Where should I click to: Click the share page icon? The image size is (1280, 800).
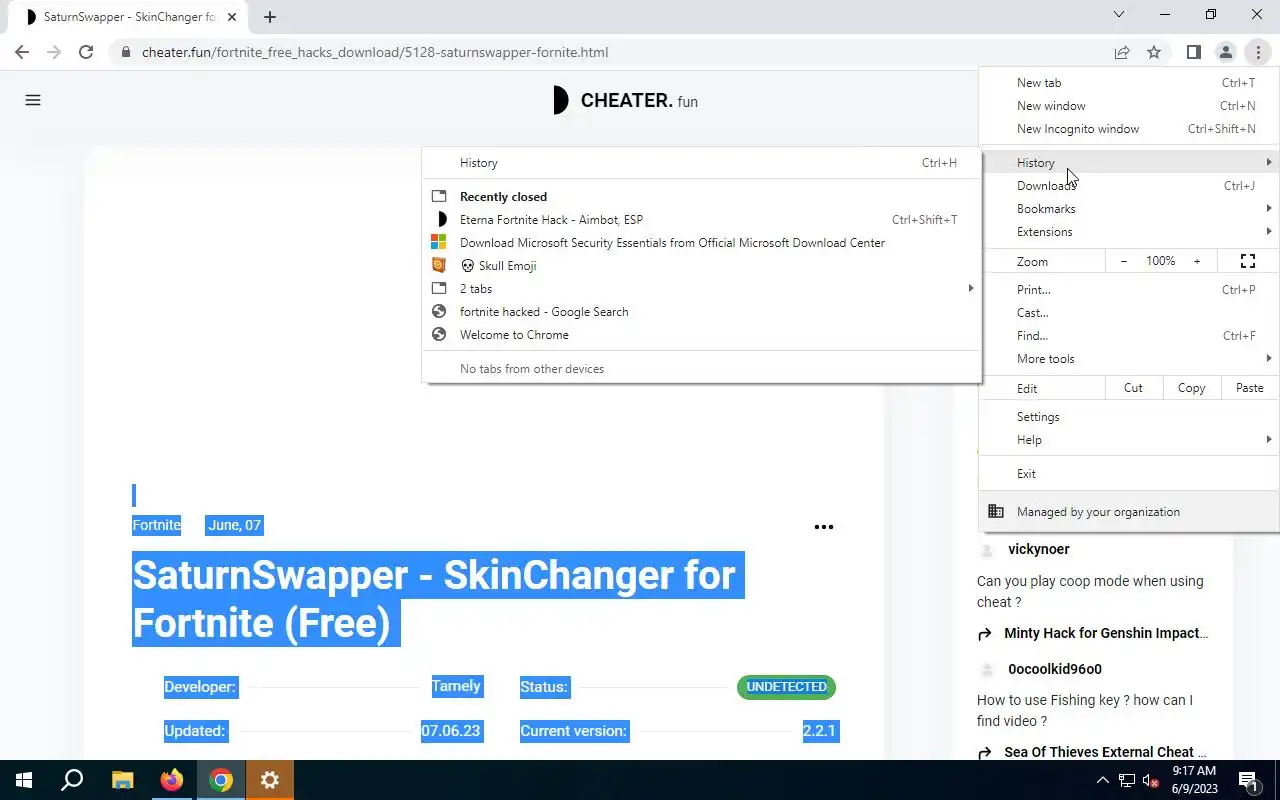click(1122, 52)
